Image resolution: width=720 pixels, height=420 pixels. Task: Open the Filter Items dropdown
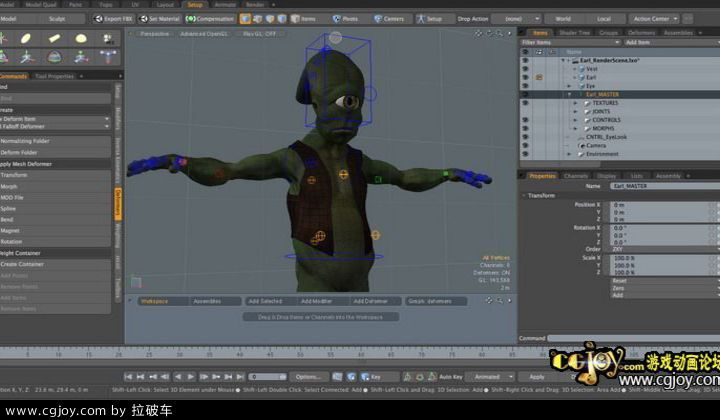click(x=570, y=42)
